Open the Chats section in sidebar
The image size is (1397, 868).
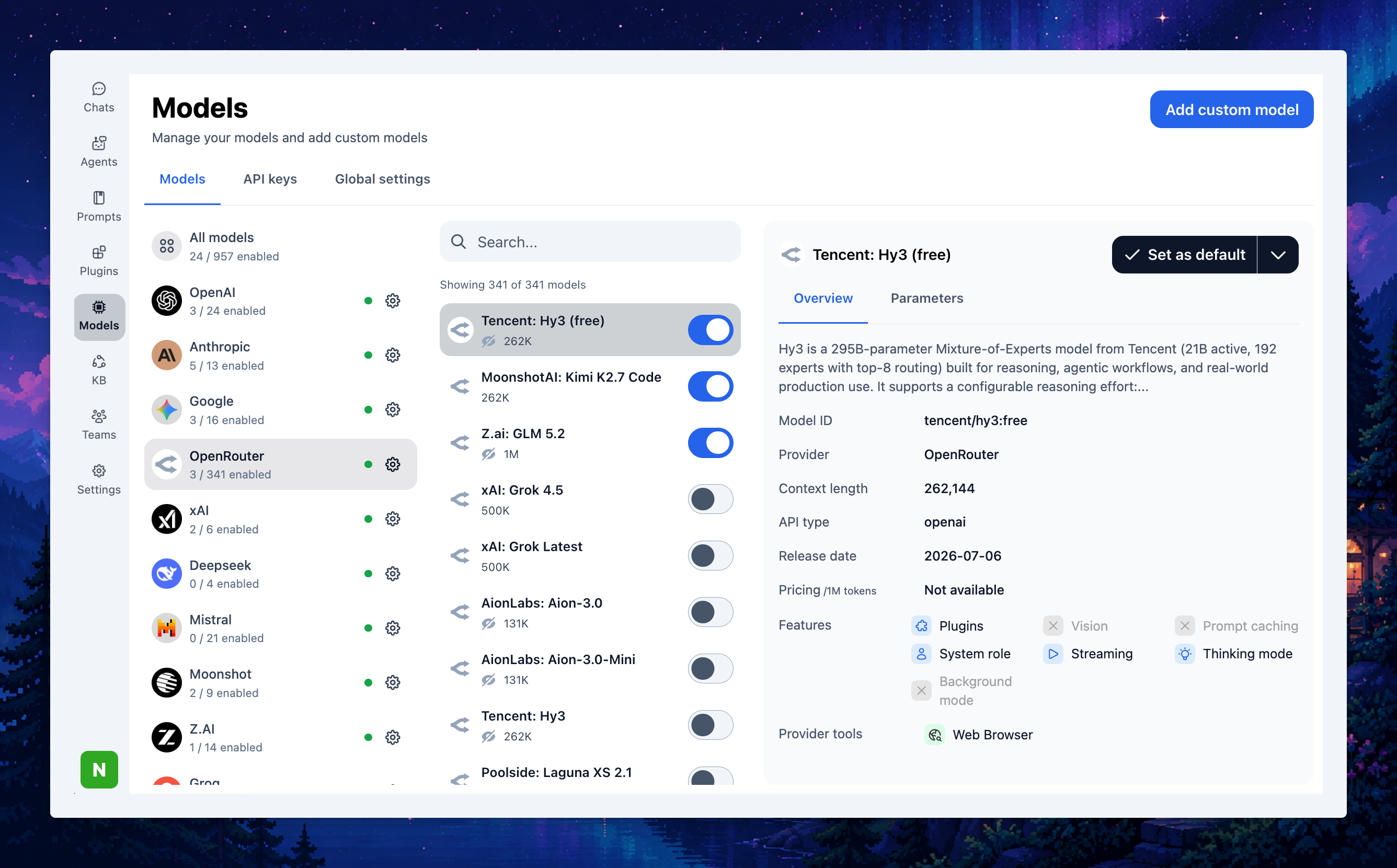pyautogui.click(x=99, y=97)
